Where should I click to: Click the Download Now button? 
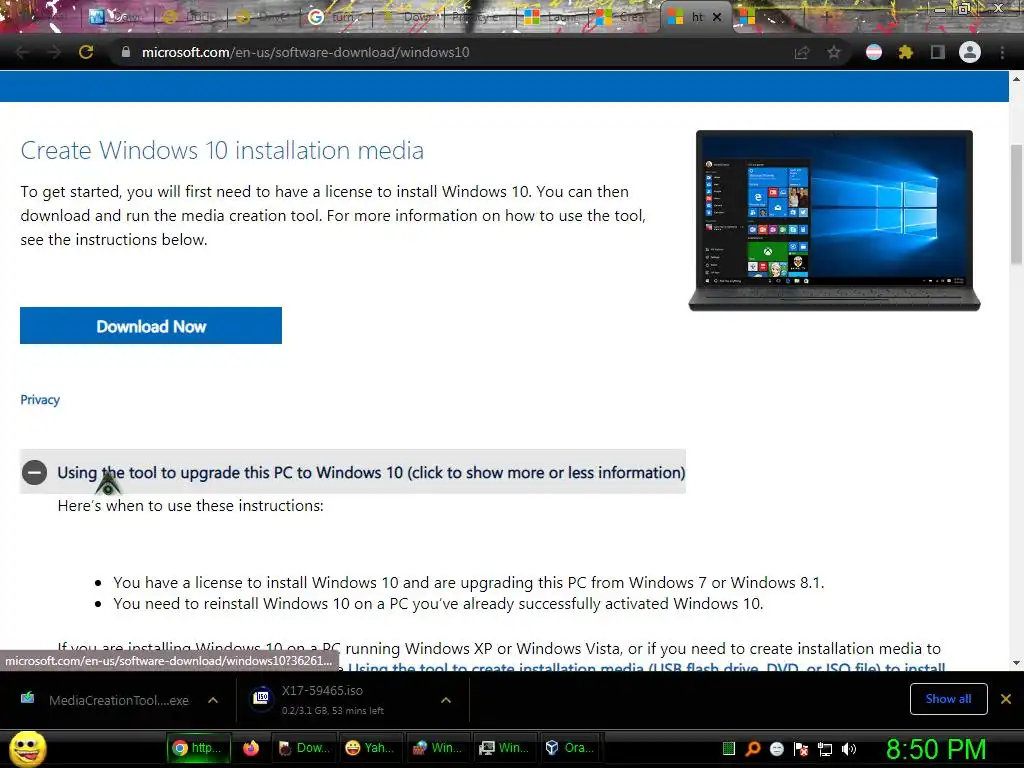tap(151, 326)
